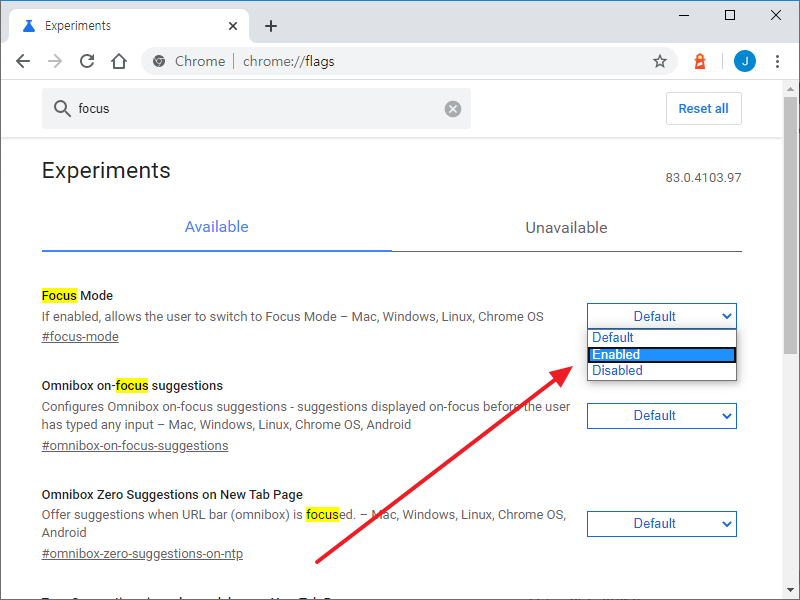Viewport: 800px width, 600px height.
Task: Open the #omnibox-zero-suggestions-on-ntp link
Action: 142,554
